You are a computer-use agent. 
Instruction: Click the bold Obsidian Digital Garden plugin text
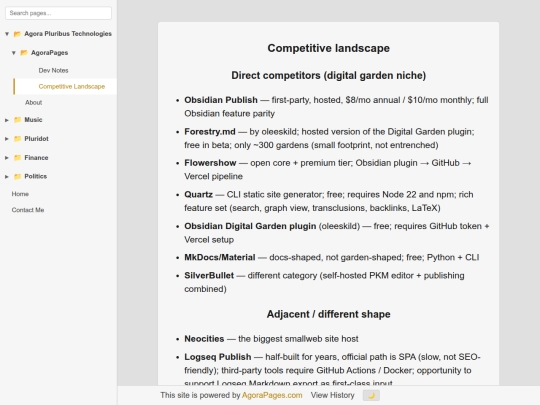click(250, 226)
